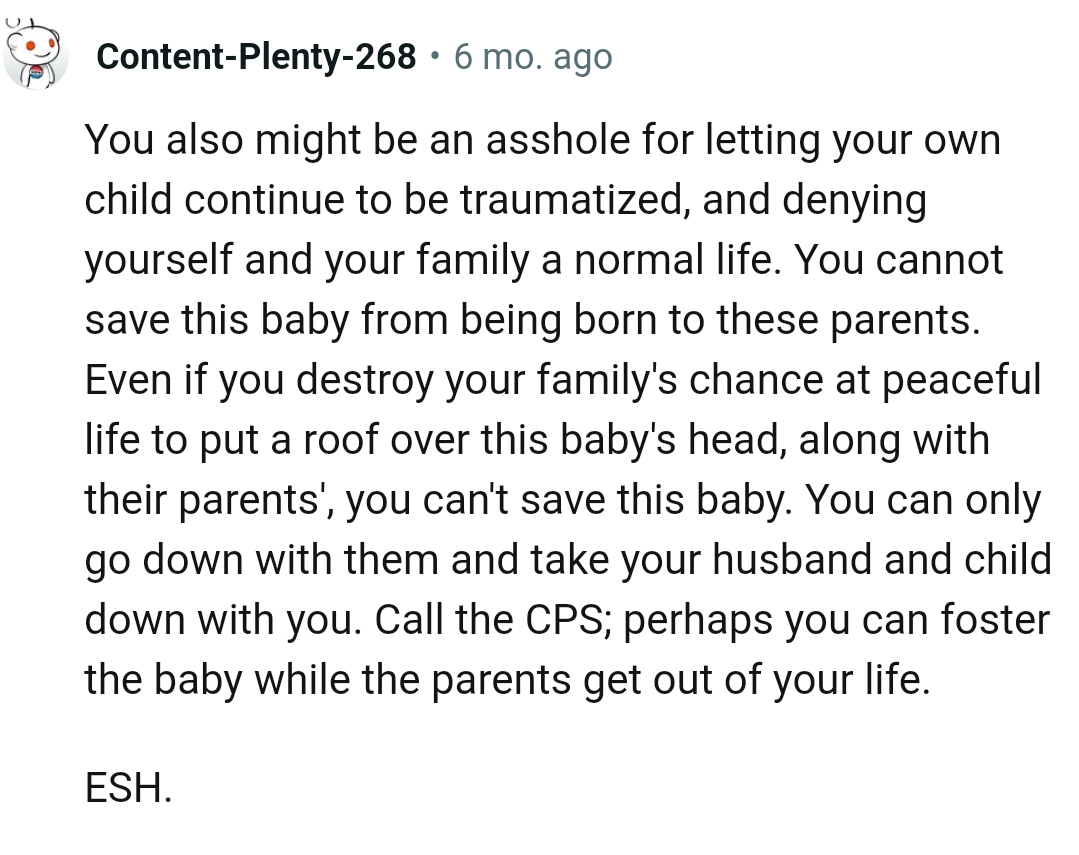Click the dot separator before the timestamp
The width and height of the screenshot is (1079, 855).
coord(435,57)
